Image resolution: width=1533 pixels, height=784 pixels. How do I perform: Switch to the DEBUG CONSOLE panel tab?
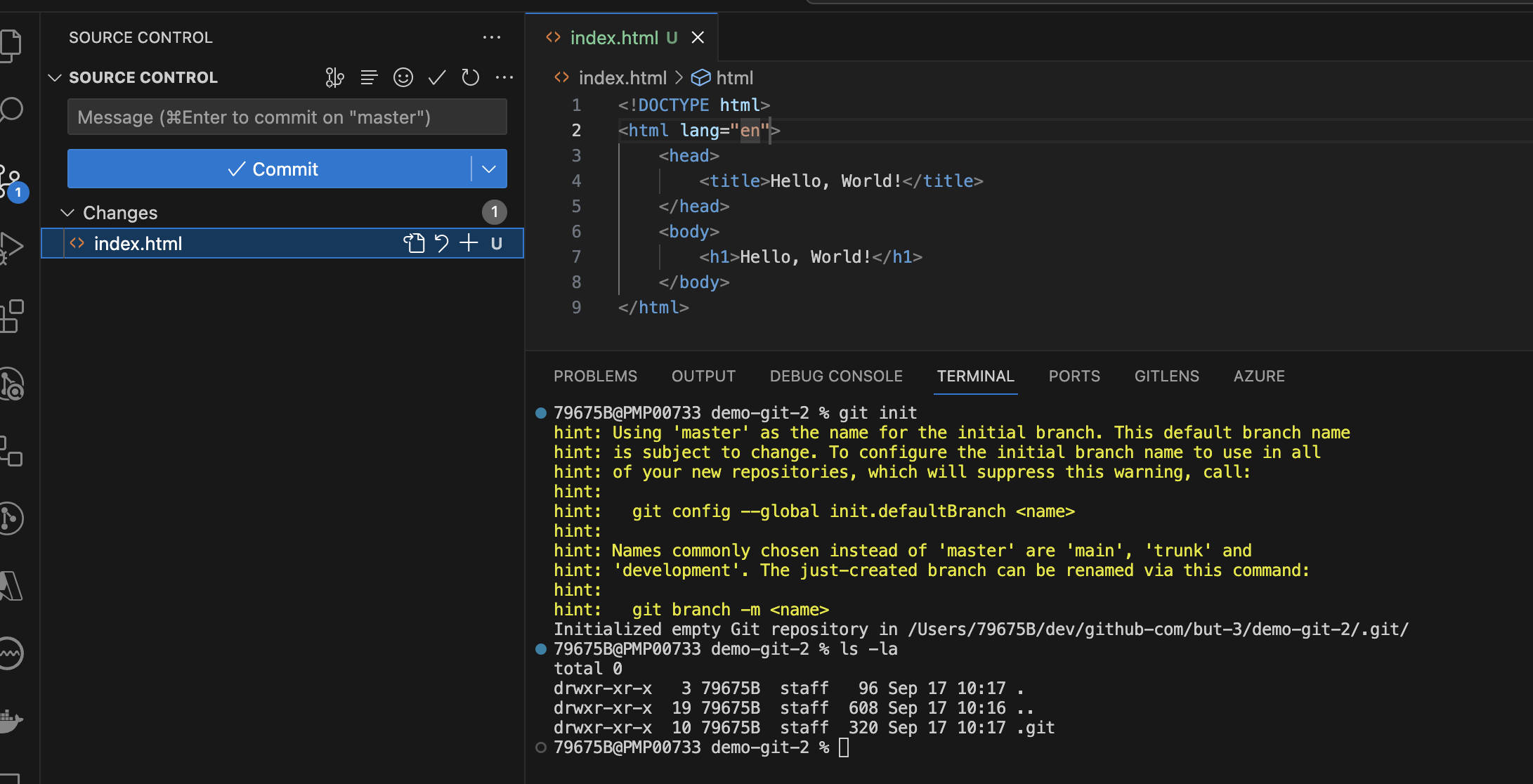[836, 376]
